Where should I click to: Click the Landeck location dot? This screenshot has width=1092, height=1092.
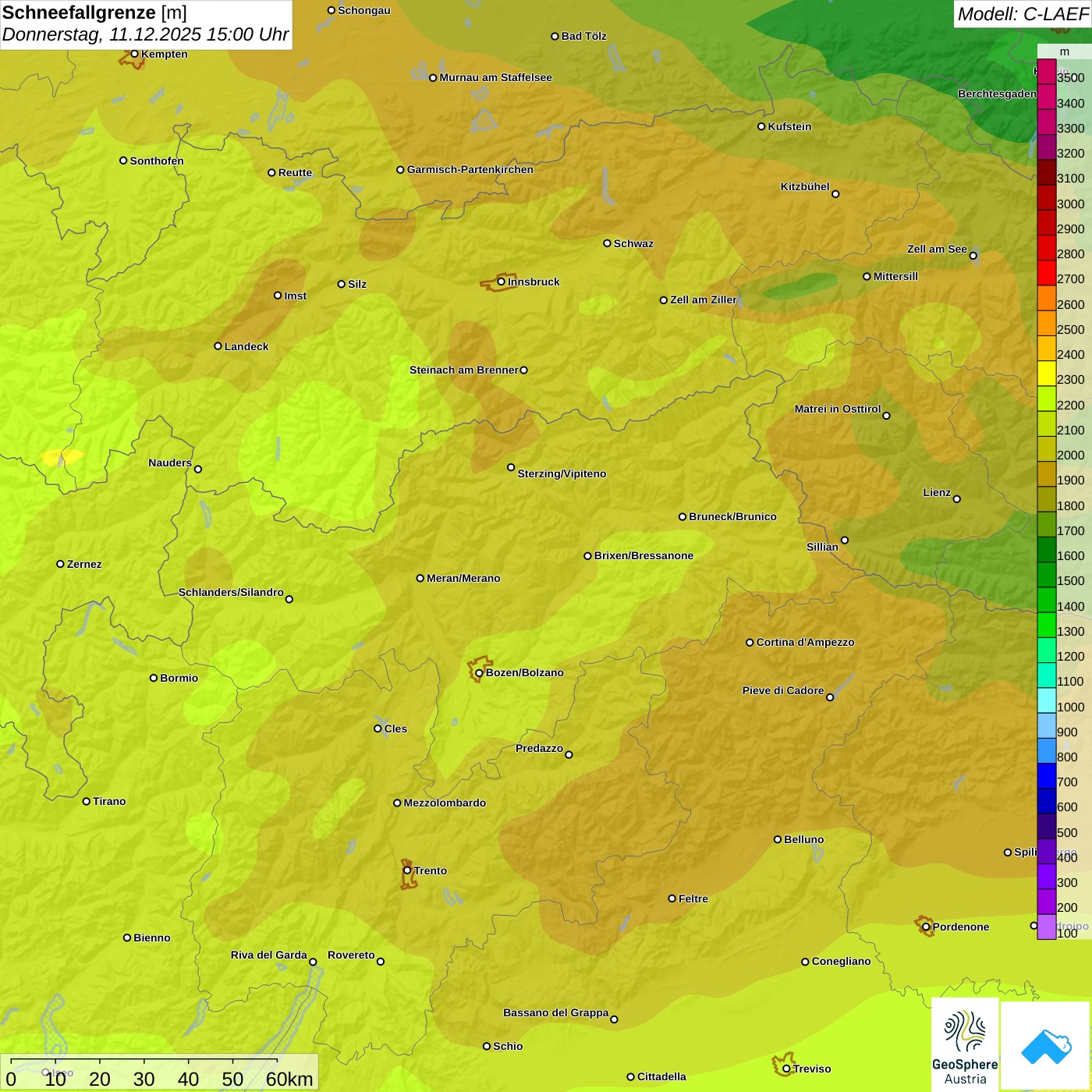point(218,346)
